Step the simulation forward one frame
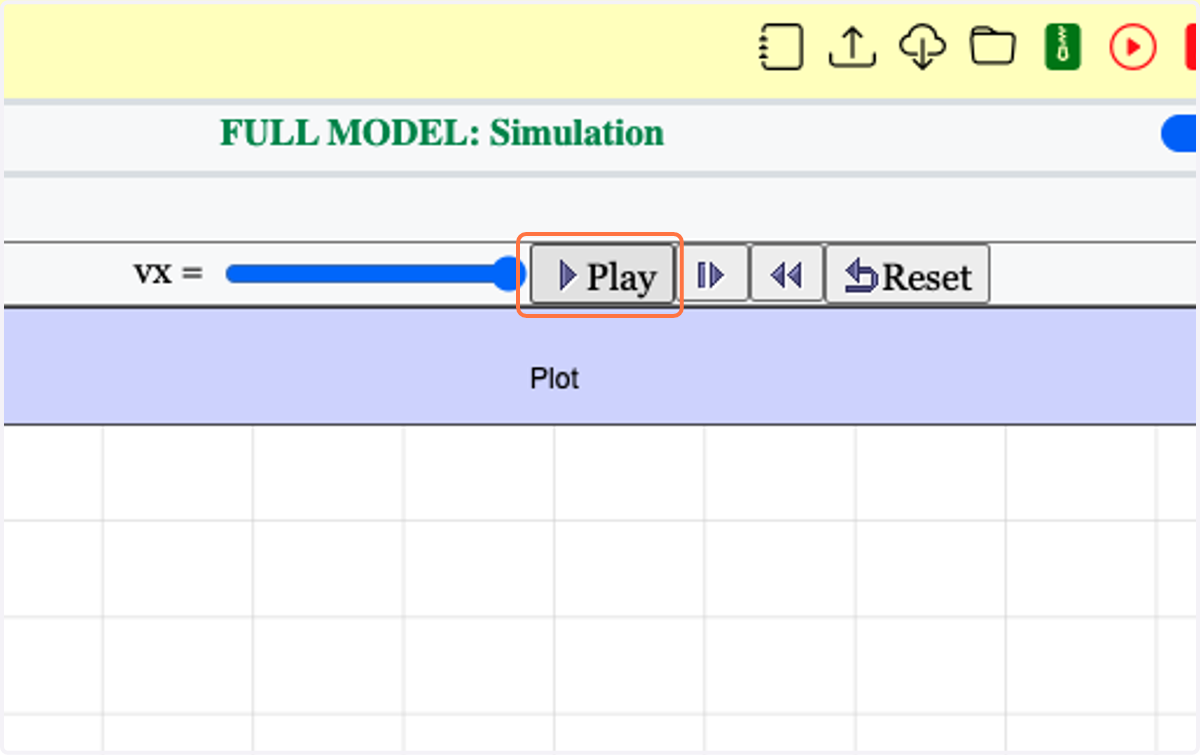 click(x=713, y=274)
